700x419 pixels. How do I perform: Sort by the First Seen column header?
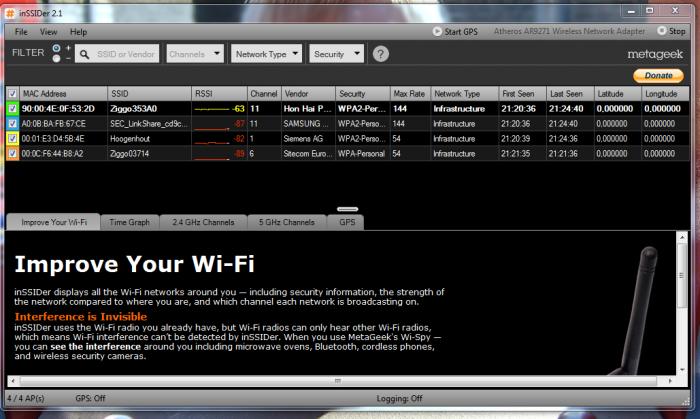pos(522,94)
